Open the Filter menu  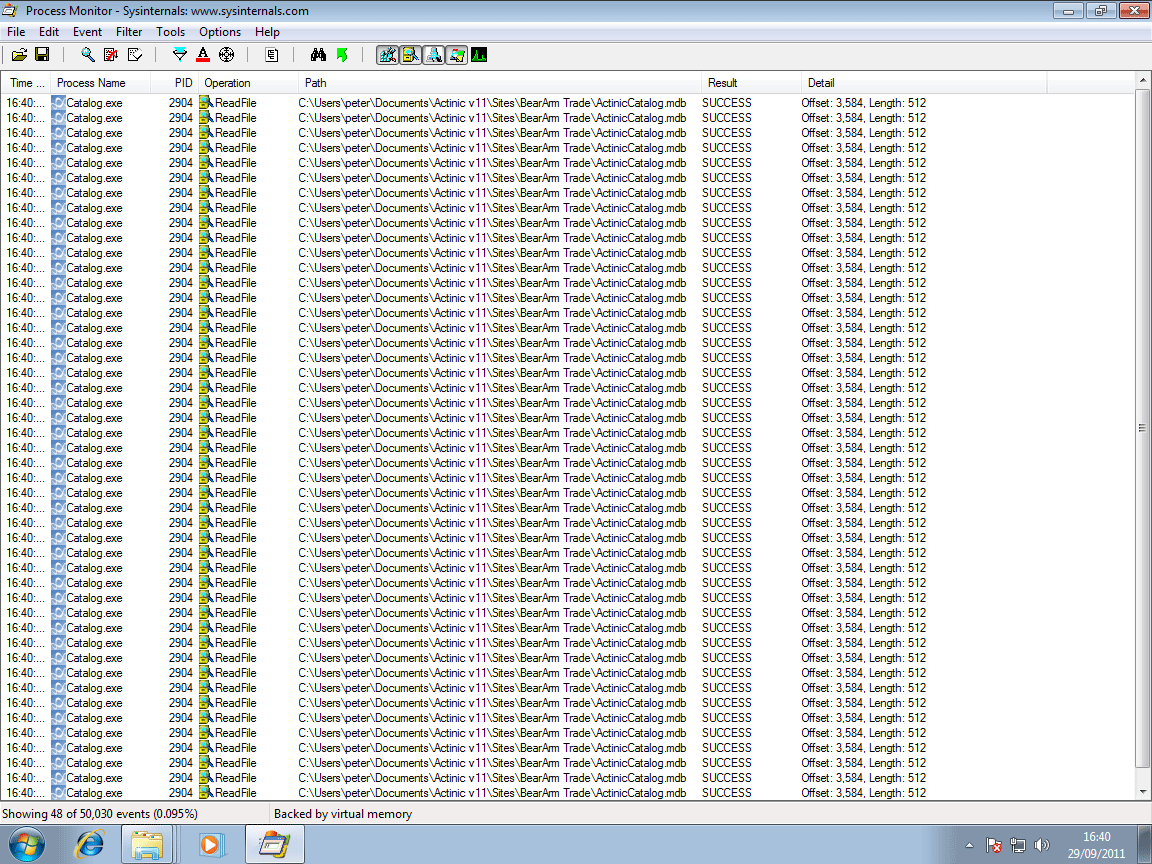[x=129, y=32]
